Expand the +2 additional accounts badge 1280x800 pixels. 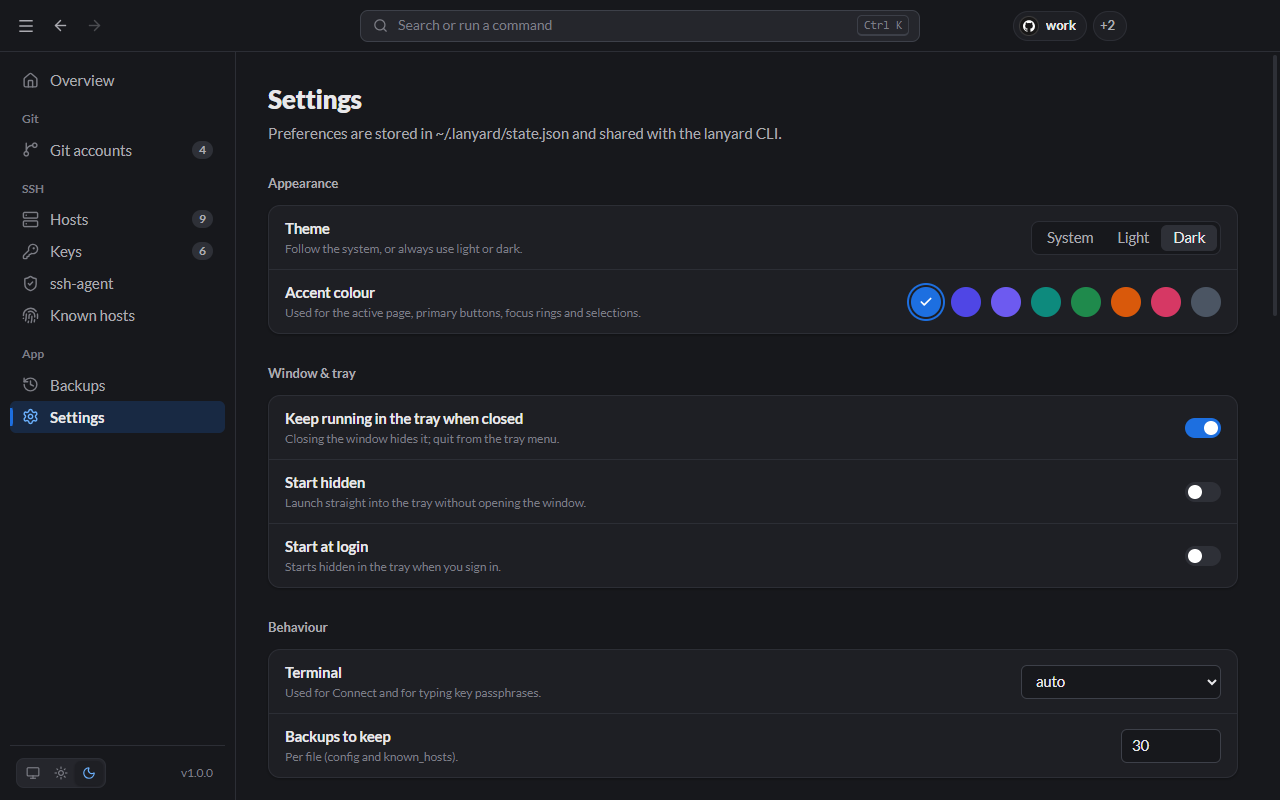[1110, 26]
